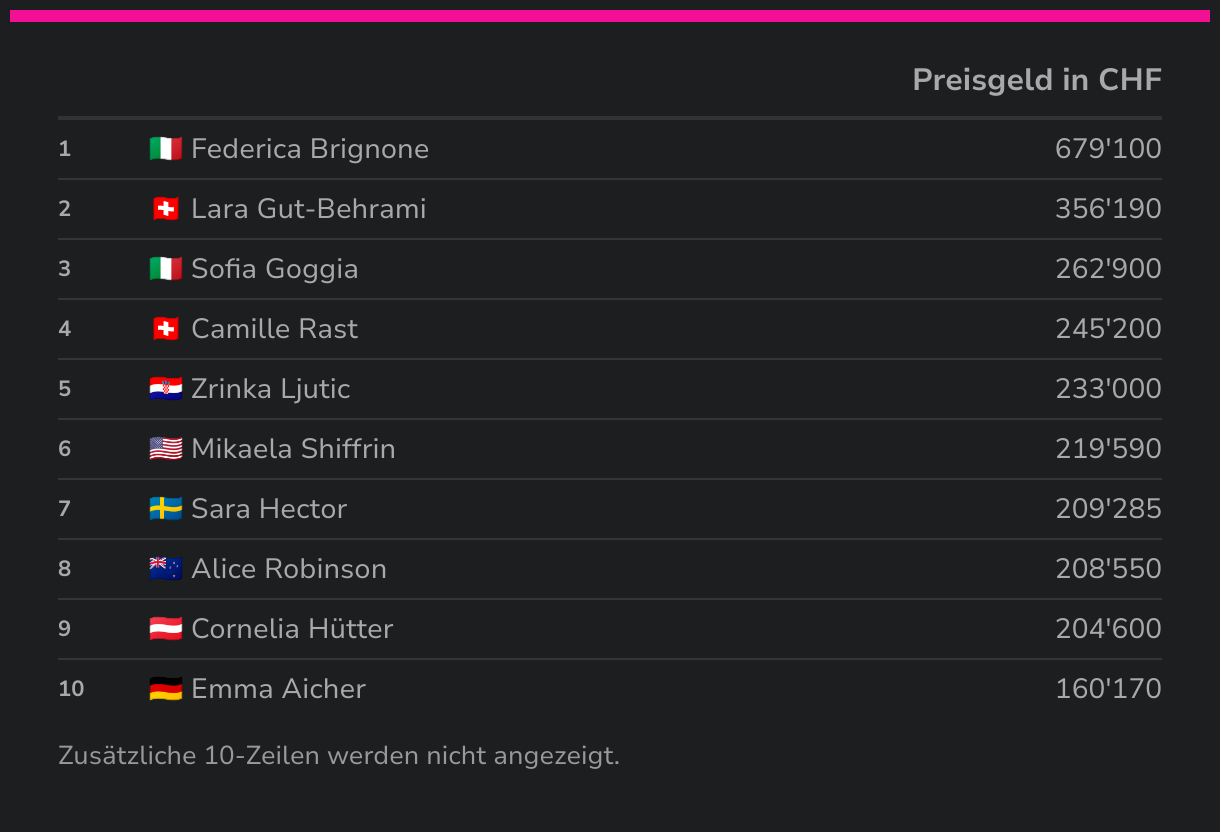The height and width of the screenshot is (832, 1220).
Task: Click rank number 10 in the table
Action: 71,689
